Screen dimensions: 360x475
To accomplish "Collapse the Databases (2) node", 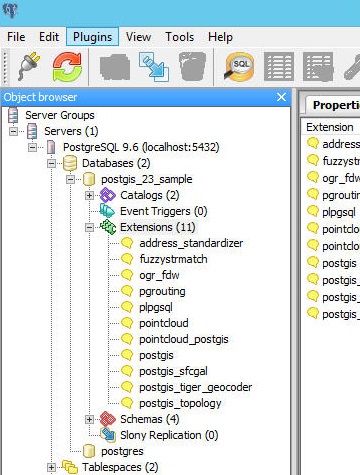I will [x=51, y=163].
